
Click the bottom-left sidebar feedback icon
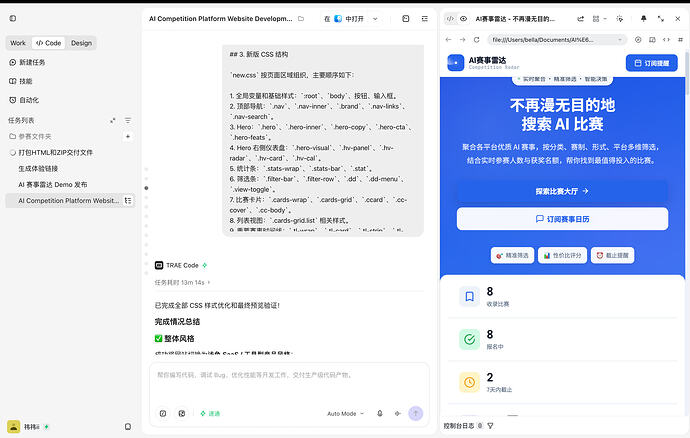point(128,427)
